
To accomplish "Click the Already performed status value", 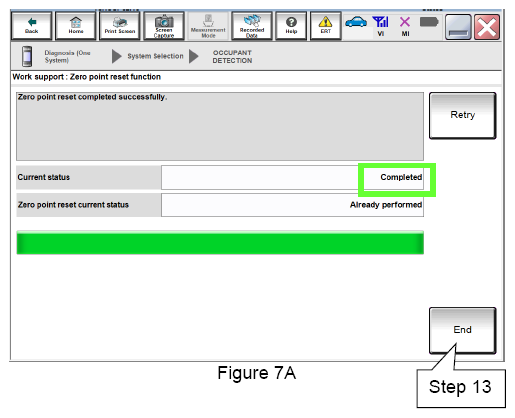I will [x=386, y=205].
